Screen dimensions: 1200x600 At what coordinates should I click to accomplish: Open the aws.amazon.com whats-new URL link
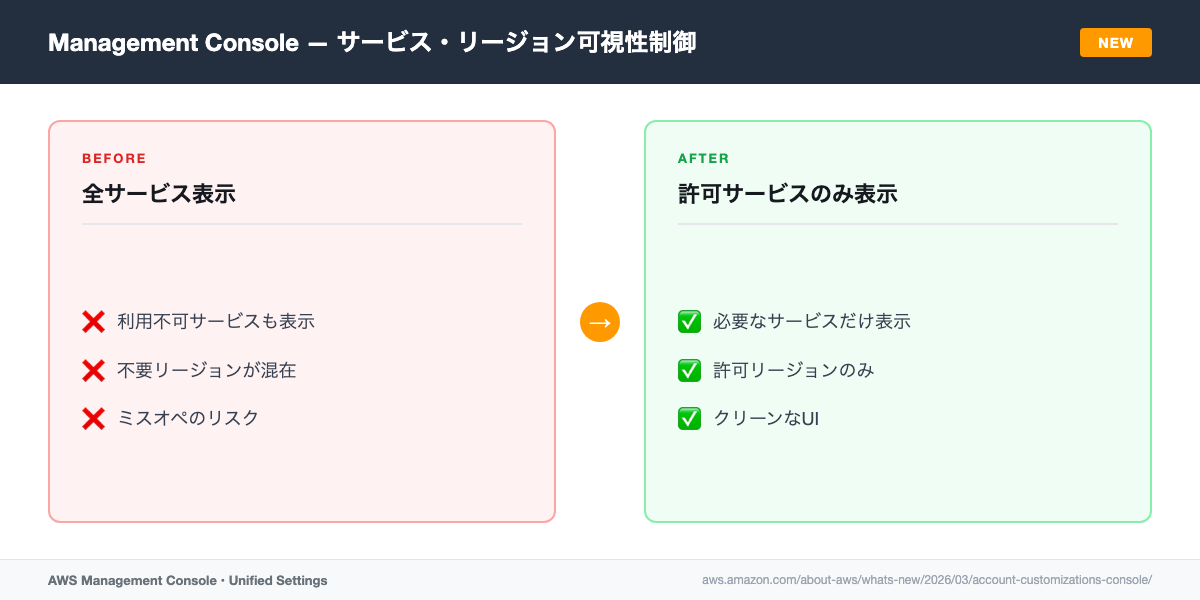[927, 580]
